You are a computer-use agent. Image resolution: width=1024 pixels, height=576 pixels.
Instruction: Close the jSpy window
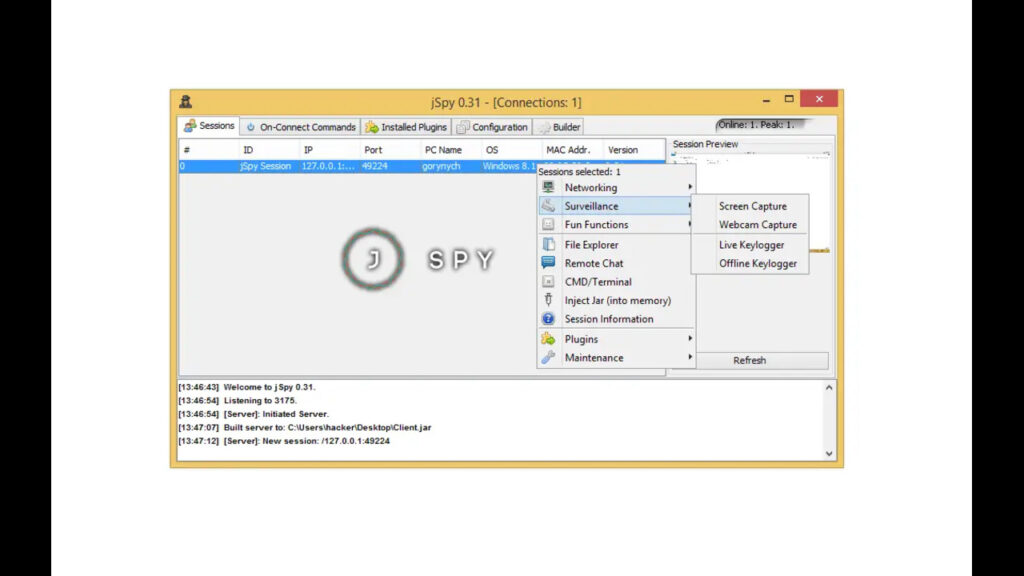coord(819,99)
